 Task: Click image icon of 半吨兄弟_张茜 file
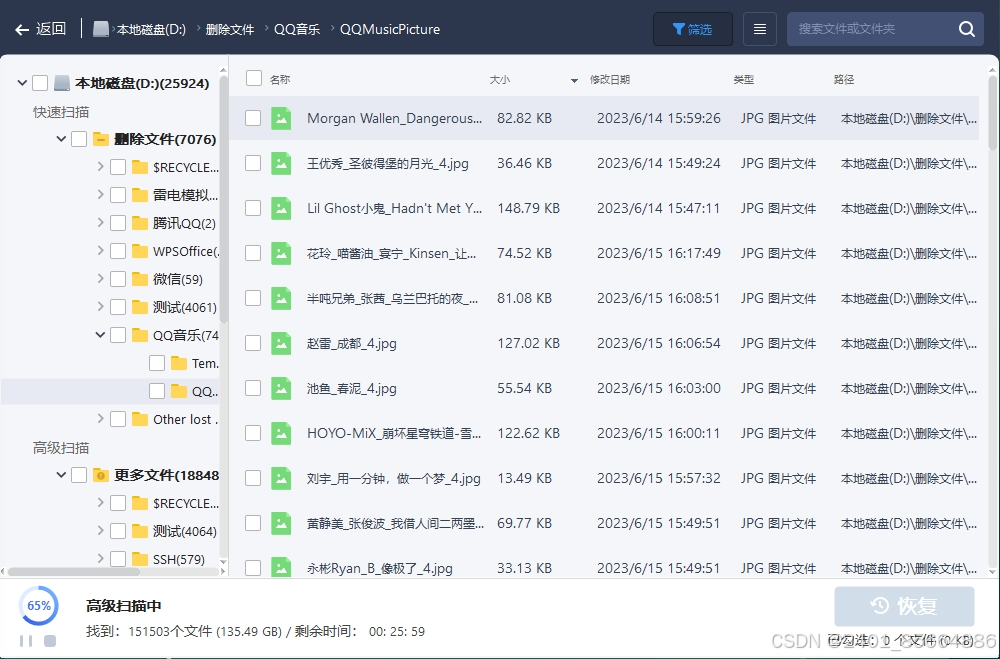(281, 298)
